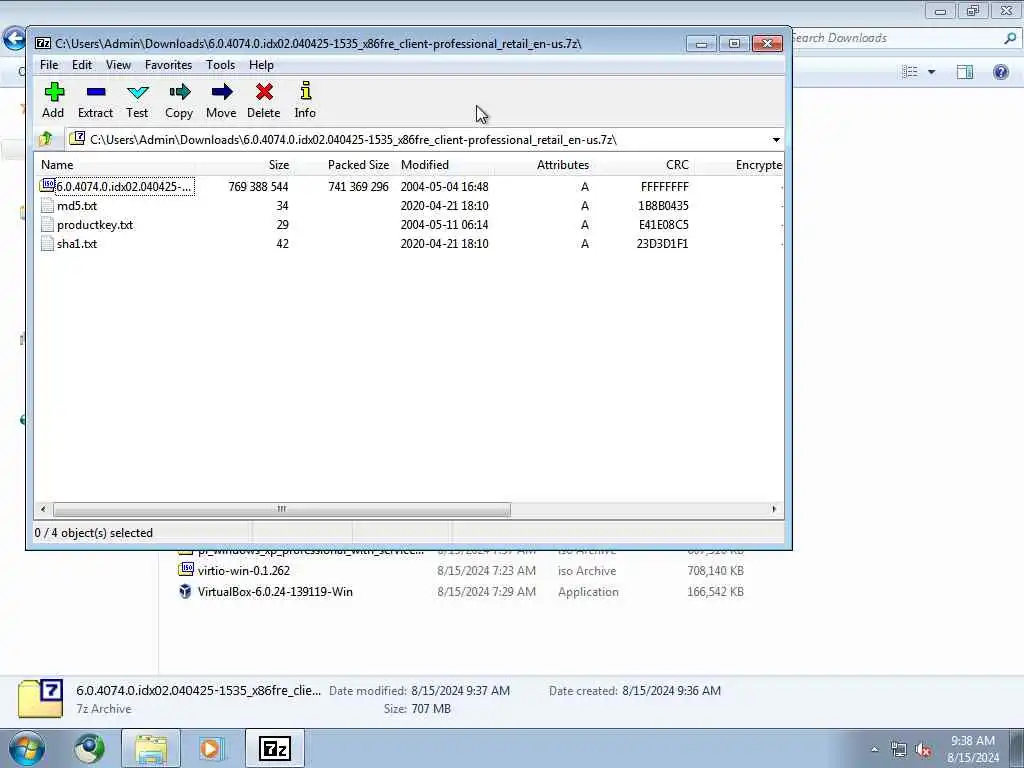1024x768 pixels.
Task: Click the sha1.txt file icon
Action: coord(47,244)
